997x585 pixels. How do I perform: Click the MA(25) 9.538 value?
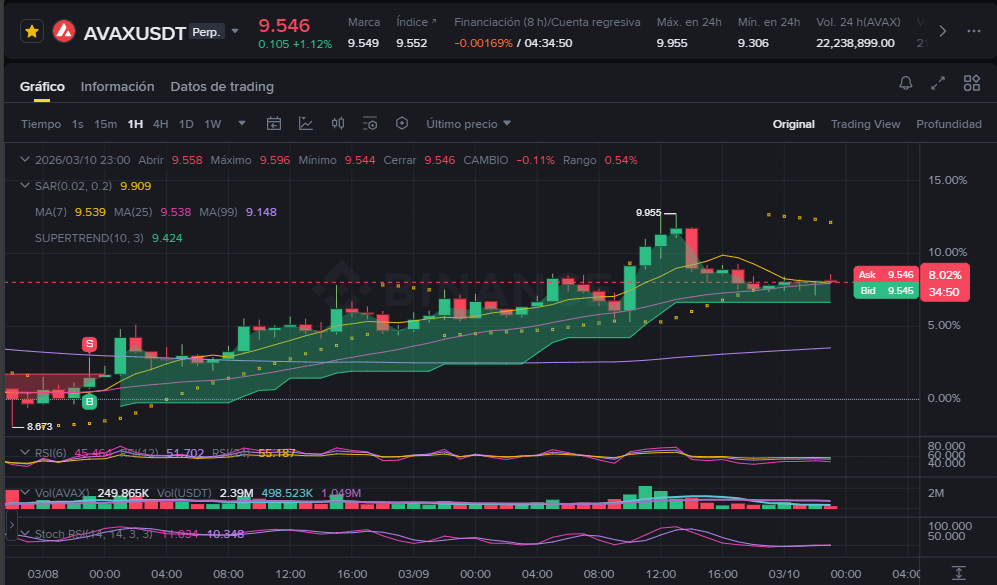175,212
